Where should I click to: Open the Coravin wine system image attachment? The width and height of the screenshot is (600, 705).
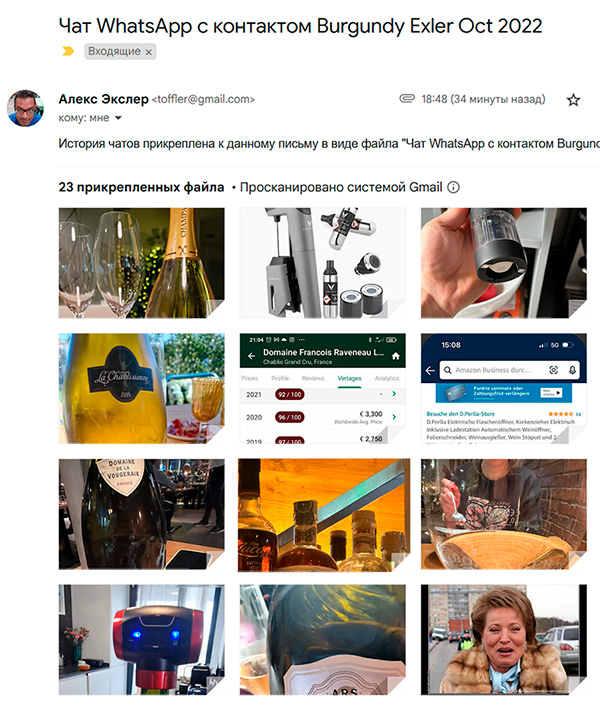(x=322, y=263)
